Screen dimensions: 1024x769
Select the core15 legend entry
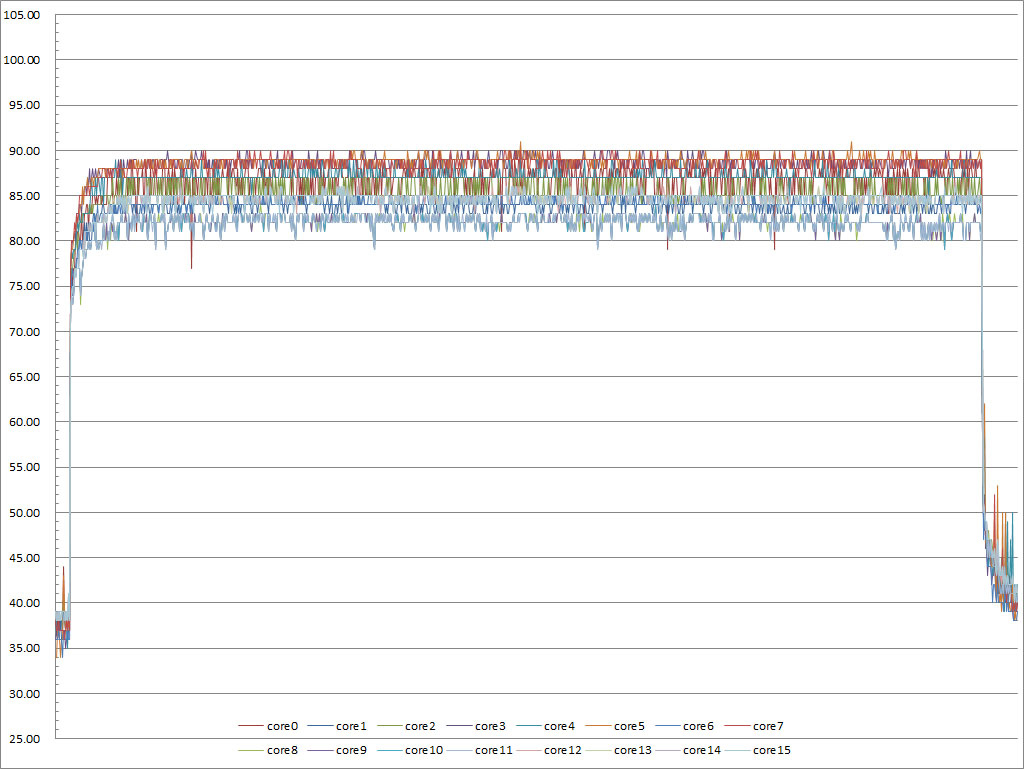click(x=758, y=750)
